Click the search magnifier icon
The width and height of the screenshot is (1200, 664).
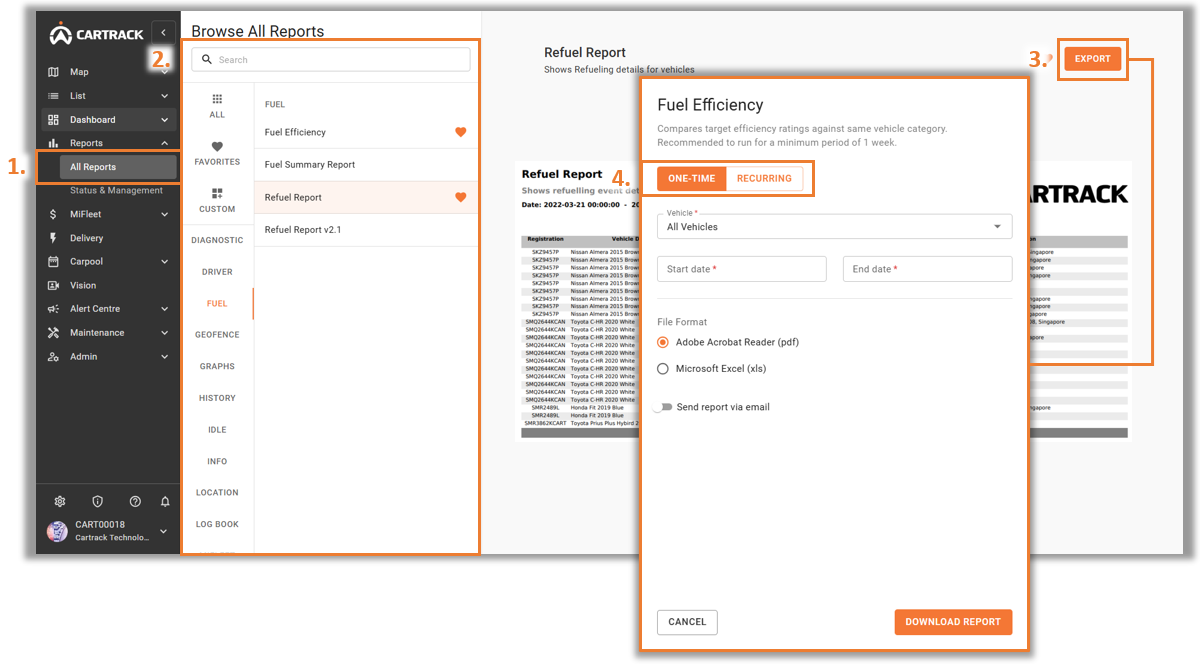207,60
